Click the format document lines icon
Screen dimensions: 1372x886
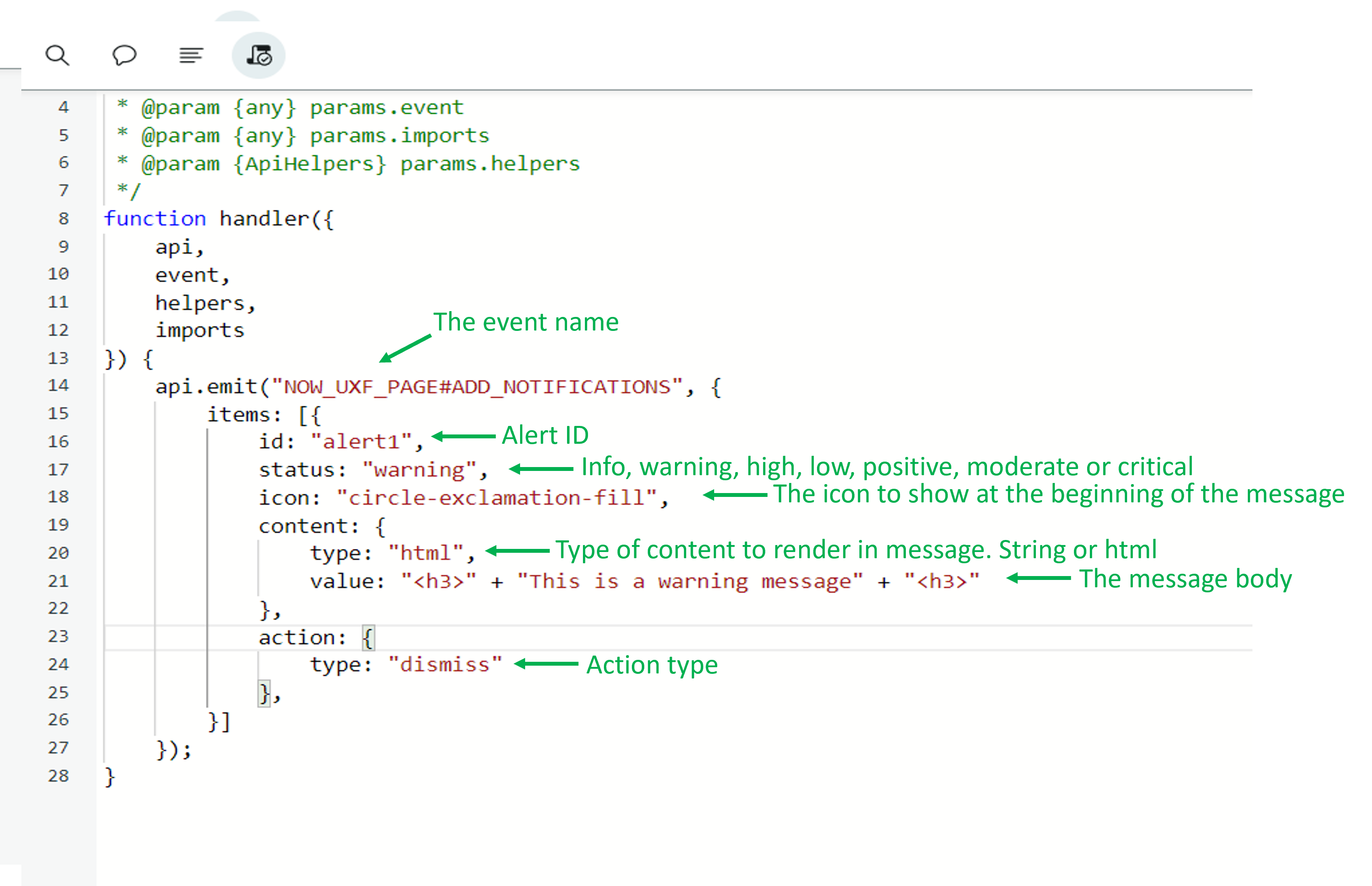pyautogui.click(x=191, y=55)
